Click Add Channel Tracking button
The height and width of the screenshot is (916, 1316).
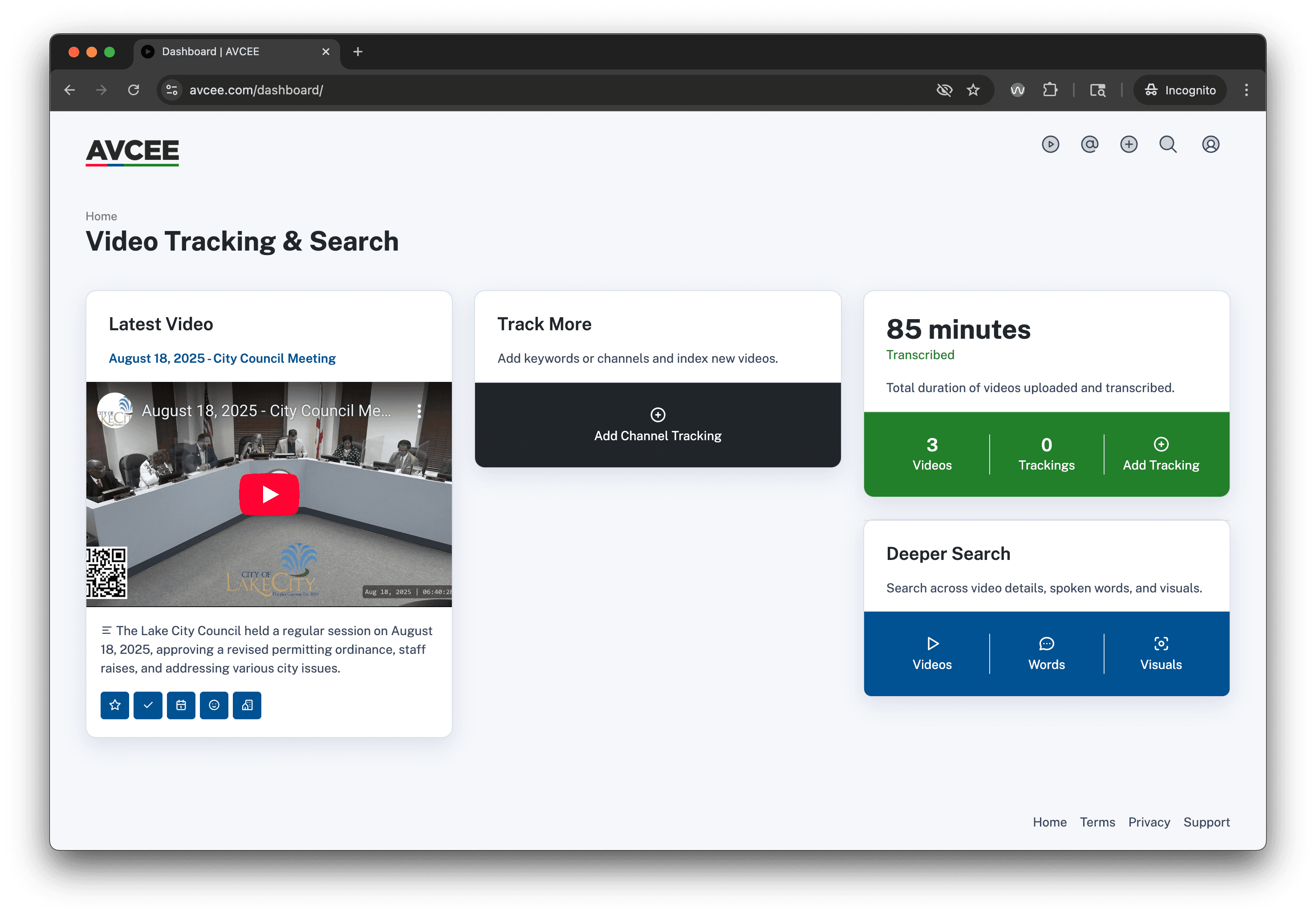[x=658, y=425]
